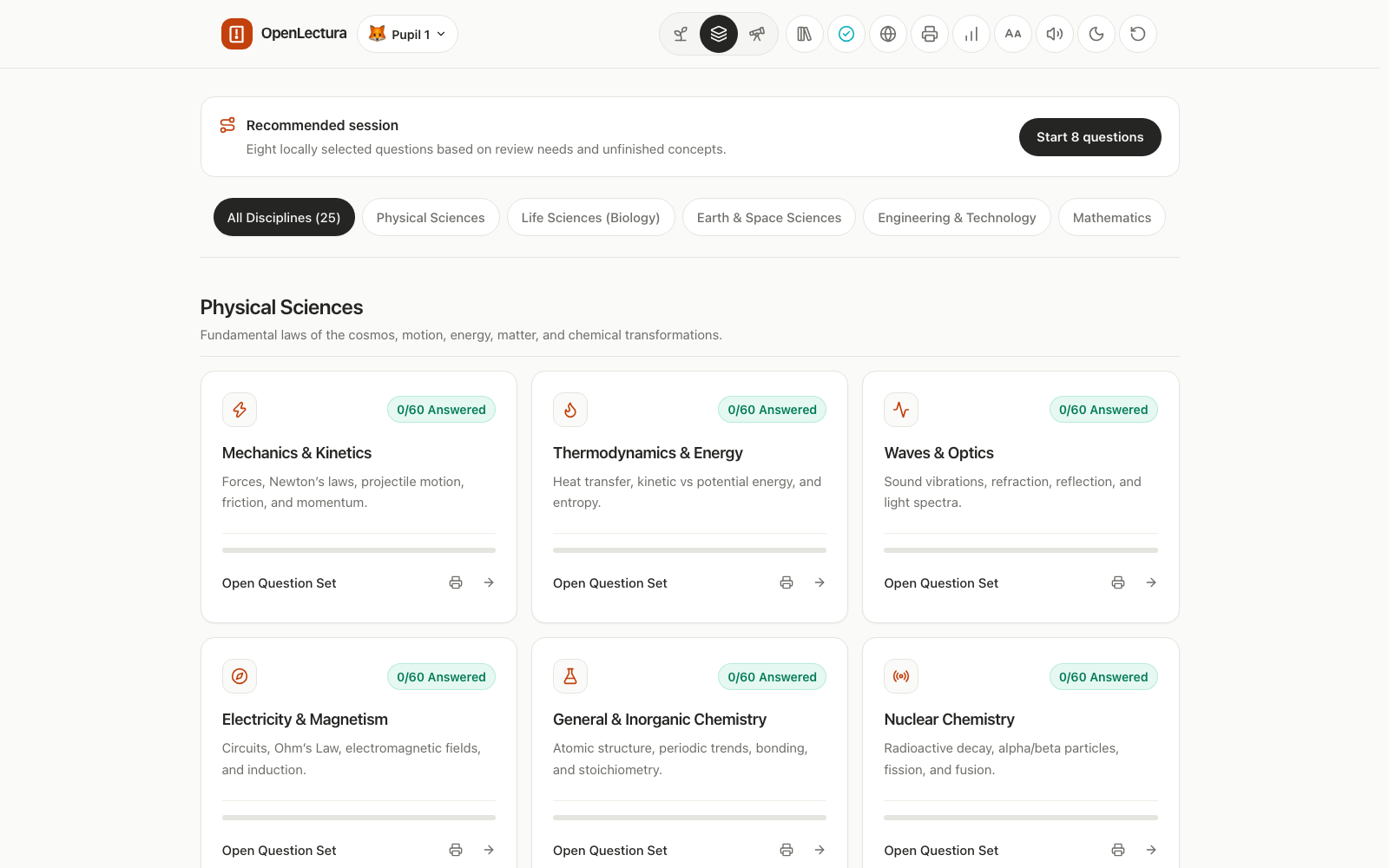
Task: Switch to the Engineering & Technology tab
Action: 957,217
